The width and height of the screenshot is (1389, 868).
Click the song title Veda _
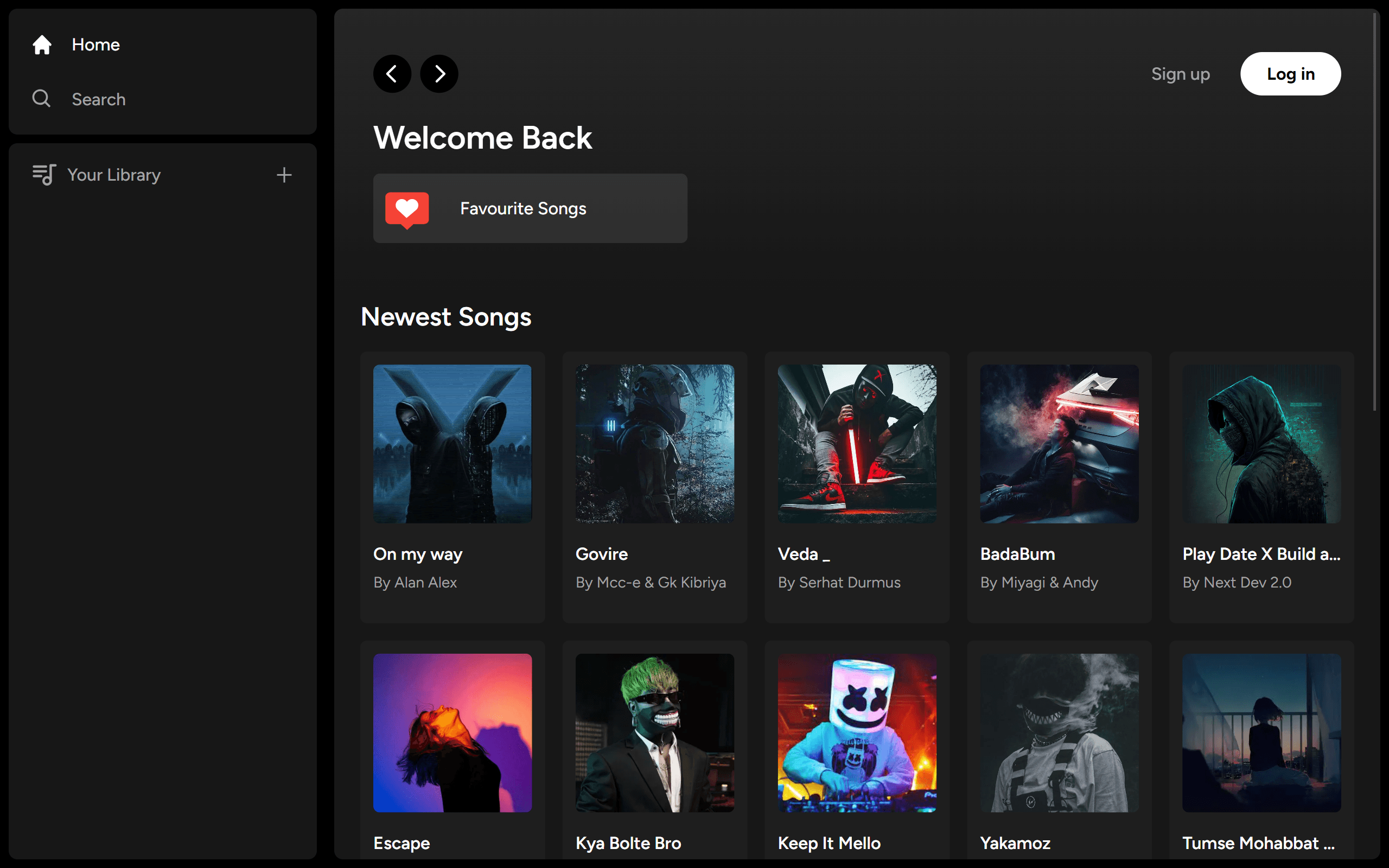tap(804, 554)
